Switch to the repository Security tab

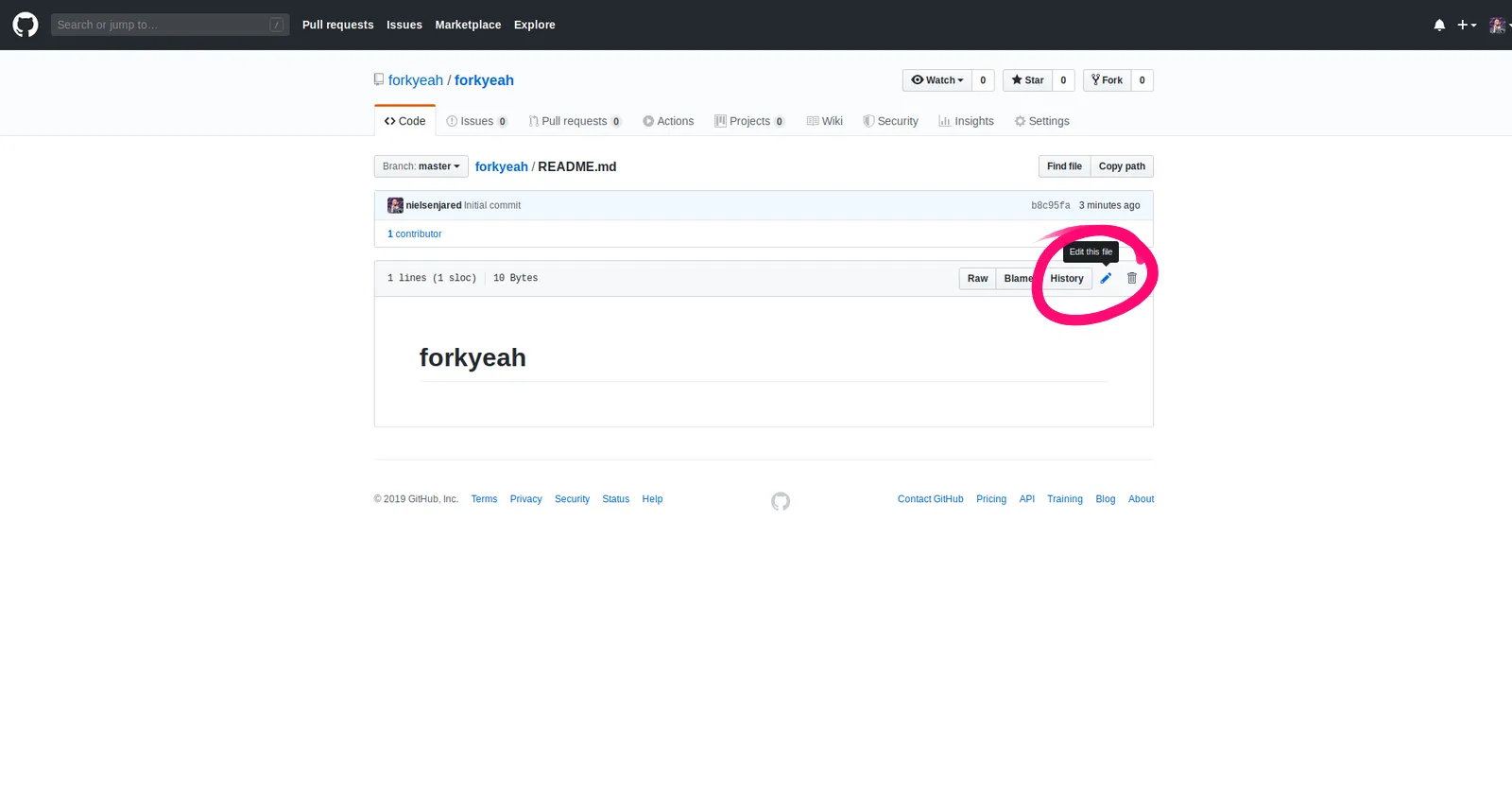(x=890, y=121)
